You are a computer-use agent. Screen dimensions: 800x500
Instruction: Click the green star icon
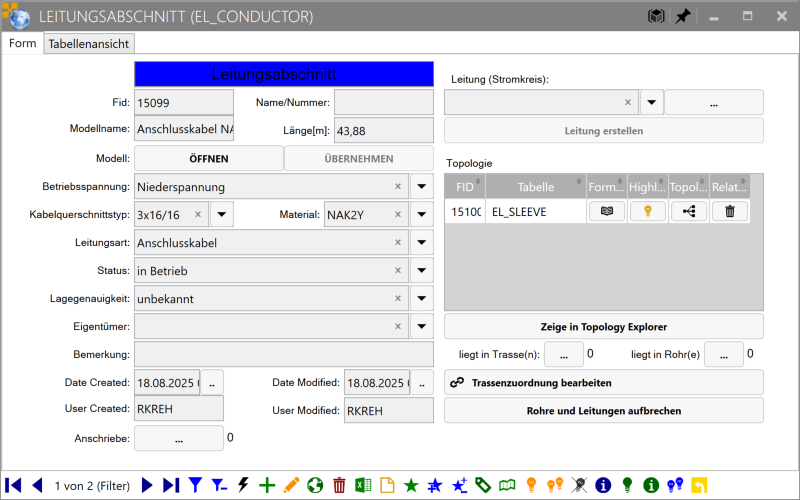tap(411, 485)
